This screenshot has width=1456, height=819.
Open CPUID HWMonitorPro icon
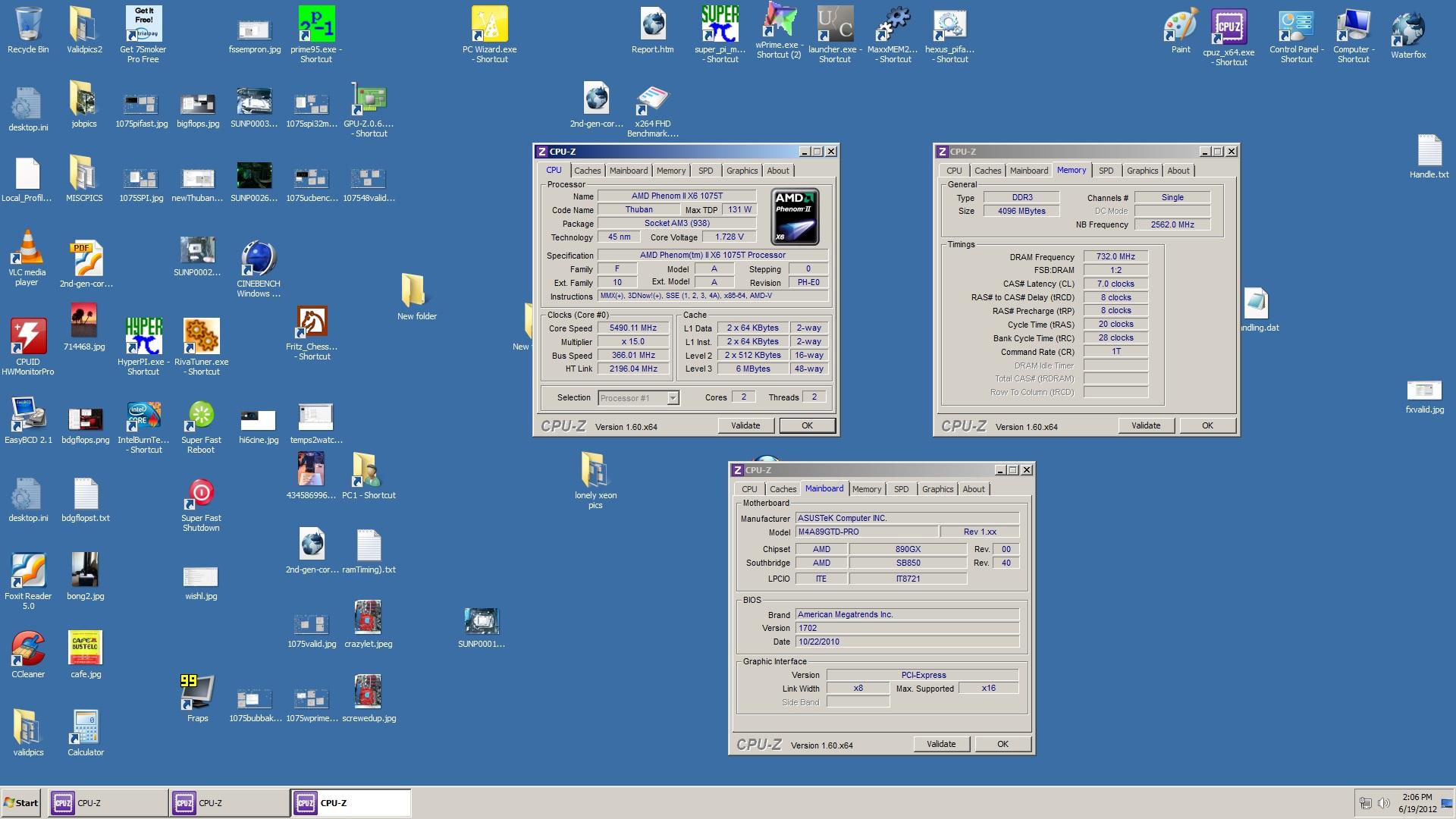[28, 347]
